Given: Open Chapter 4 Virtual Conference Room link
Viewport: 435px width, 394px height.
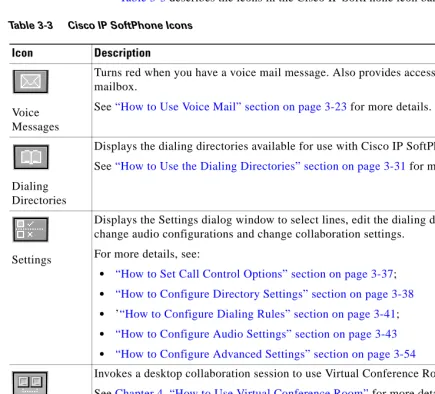Looking at the screenshot, I should [242, 391].
